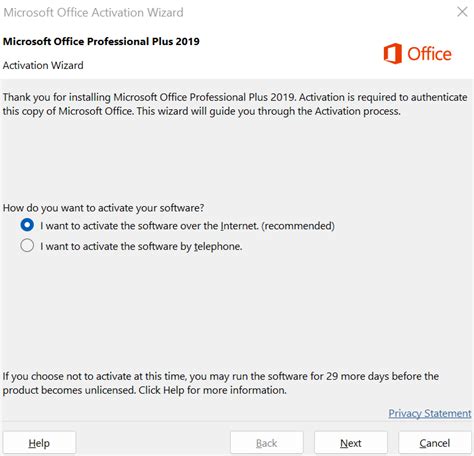The height and width of the screenshot is (456, 474).
Task: Click the Next button
Action: [351, 443]
